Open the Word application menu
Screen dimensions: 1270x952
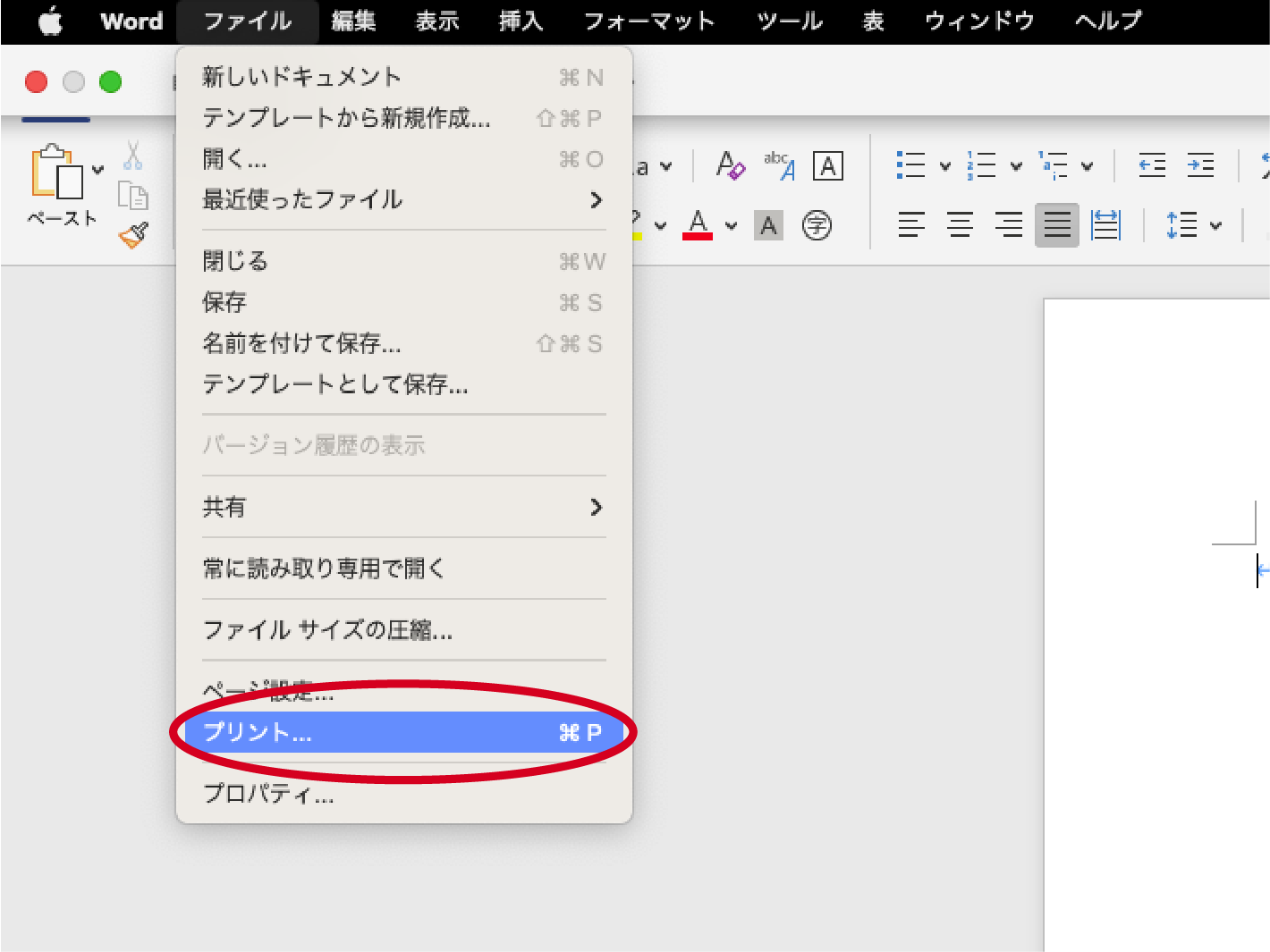pyautogui.click(x=131, y=21)
